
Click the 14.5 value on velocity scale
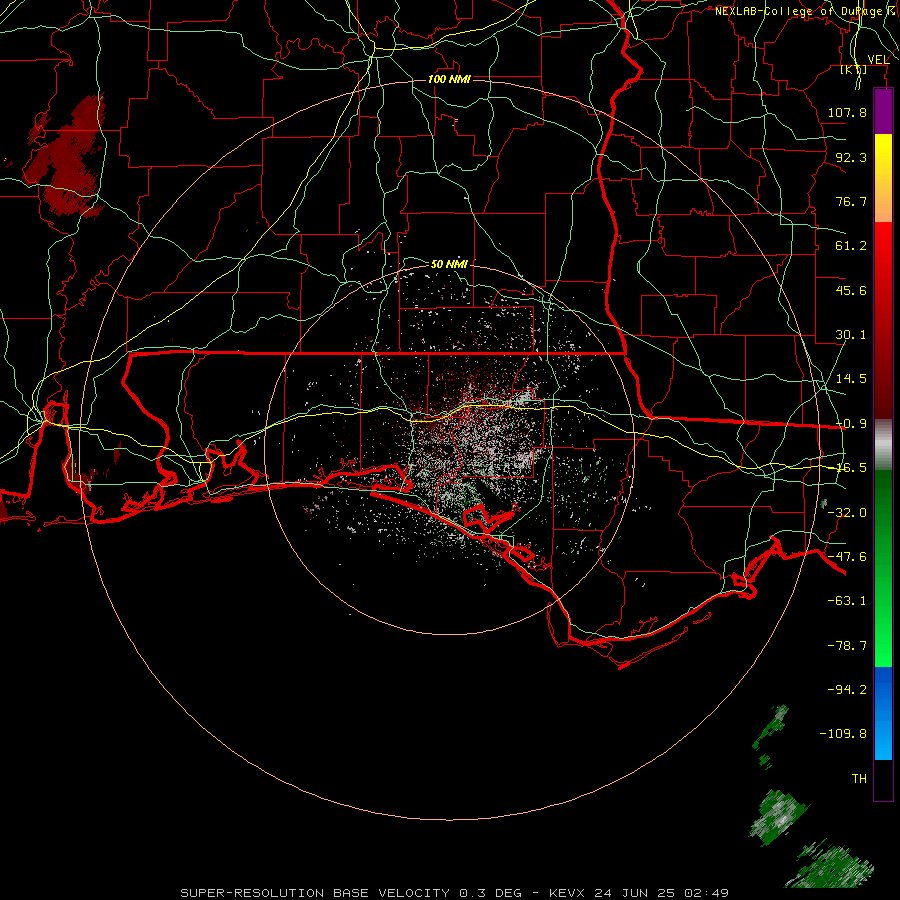pyautogui.click(x=851, y=379)
